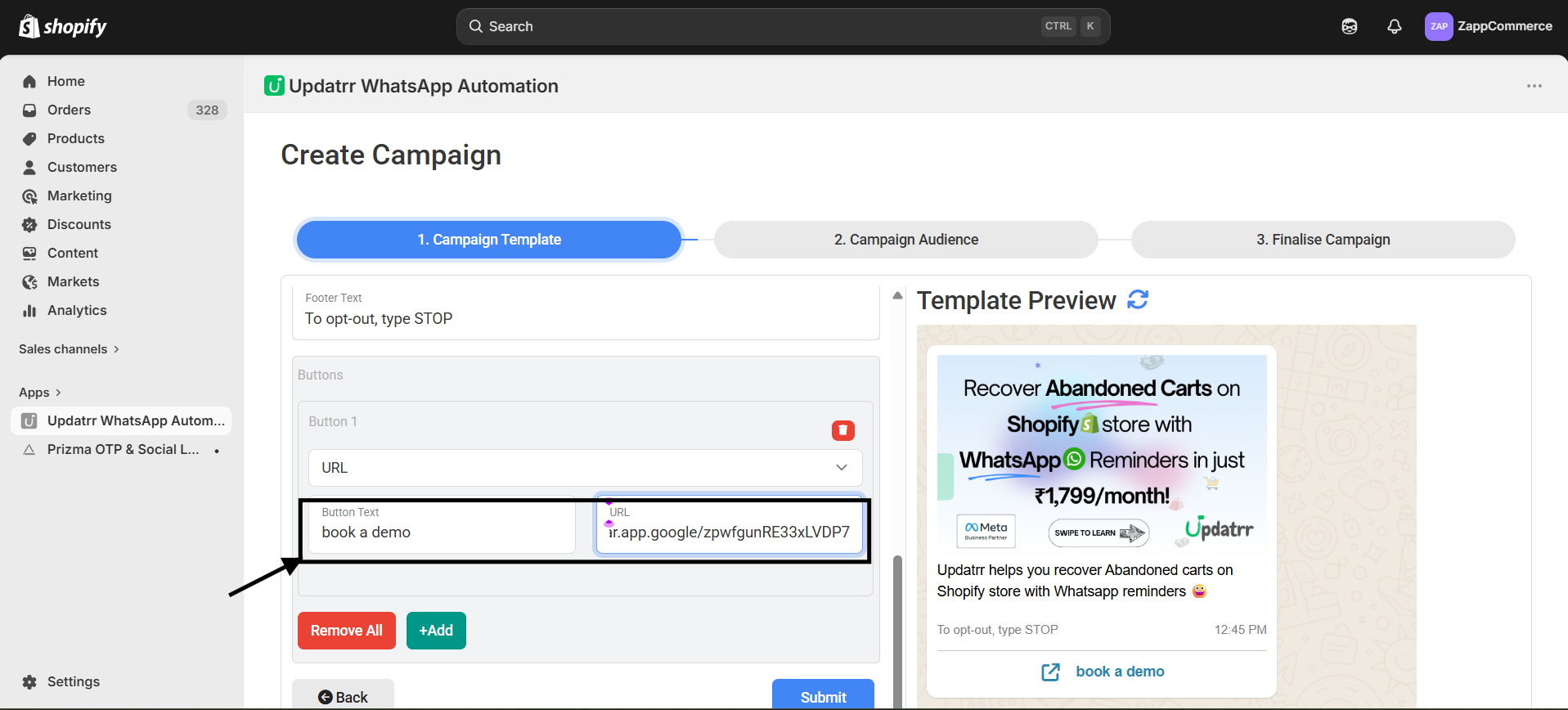This screenshot has height=710, width=1568.
Task: Refresh the Template Preview
Action: (x=1138, y=300)
